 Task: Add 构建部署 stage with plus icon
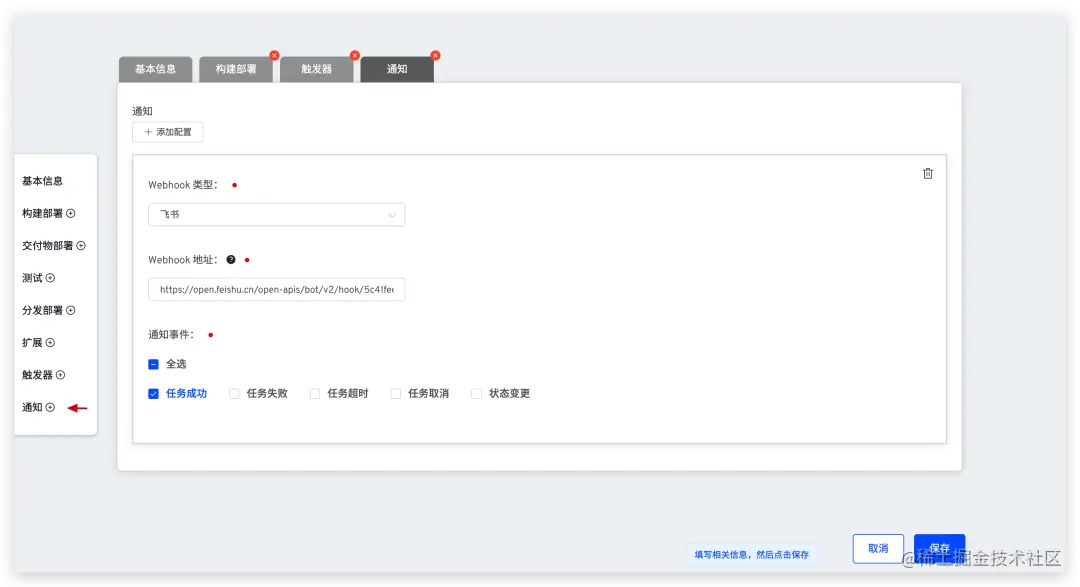pos(70,214)
